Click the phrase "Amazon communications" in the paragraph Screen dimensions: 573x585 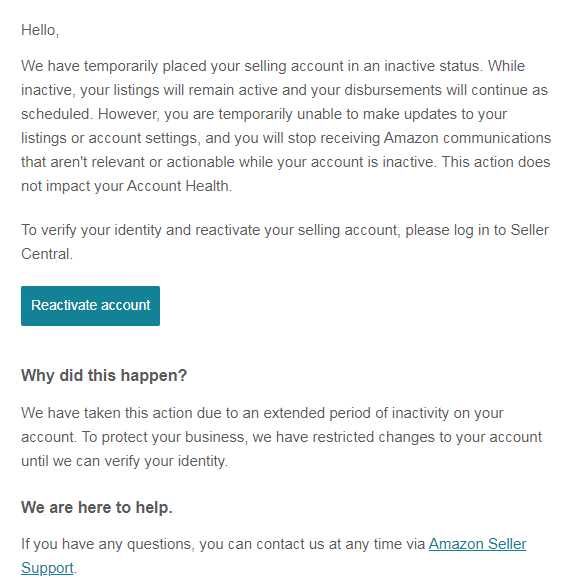tap(467, 138)
